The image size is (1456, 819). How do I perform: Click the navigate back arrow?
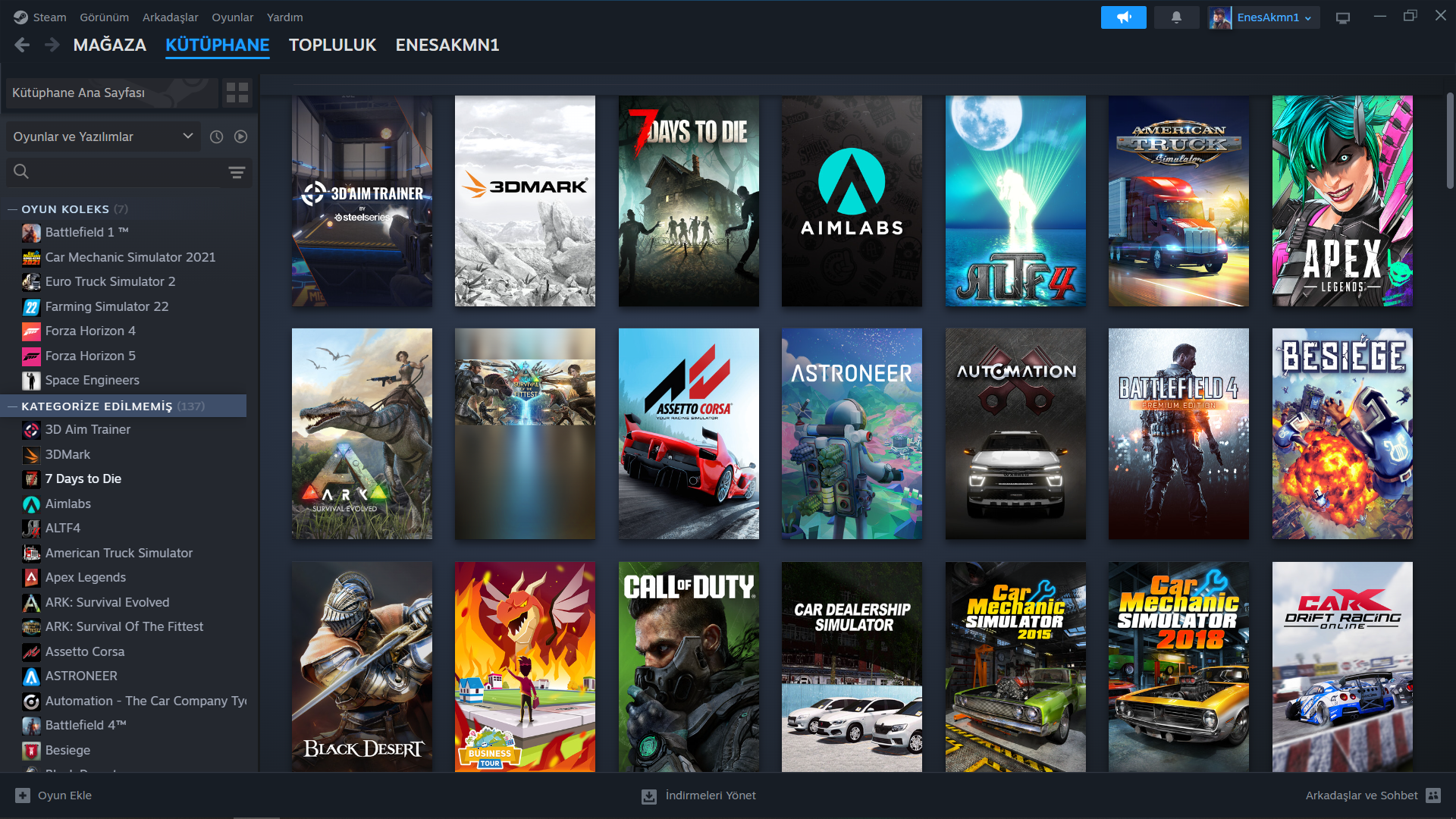22,45
